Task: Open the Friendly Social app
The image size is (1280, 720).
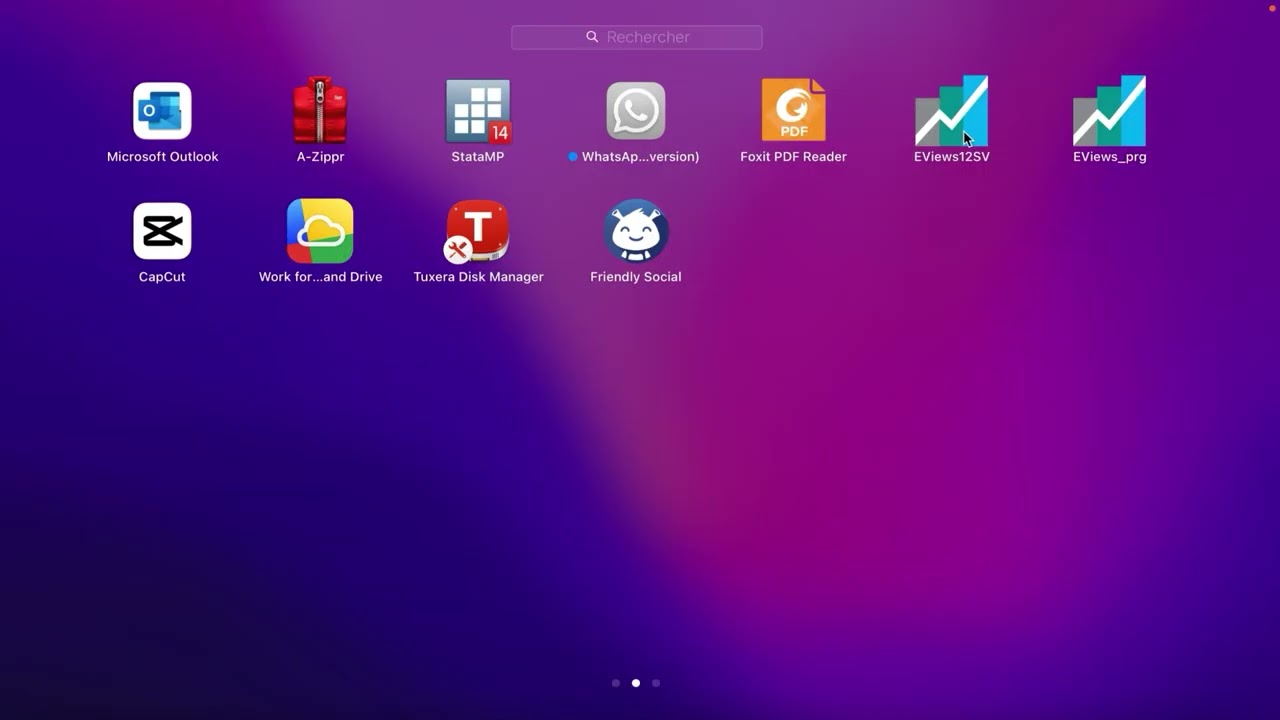Action: 636,231
